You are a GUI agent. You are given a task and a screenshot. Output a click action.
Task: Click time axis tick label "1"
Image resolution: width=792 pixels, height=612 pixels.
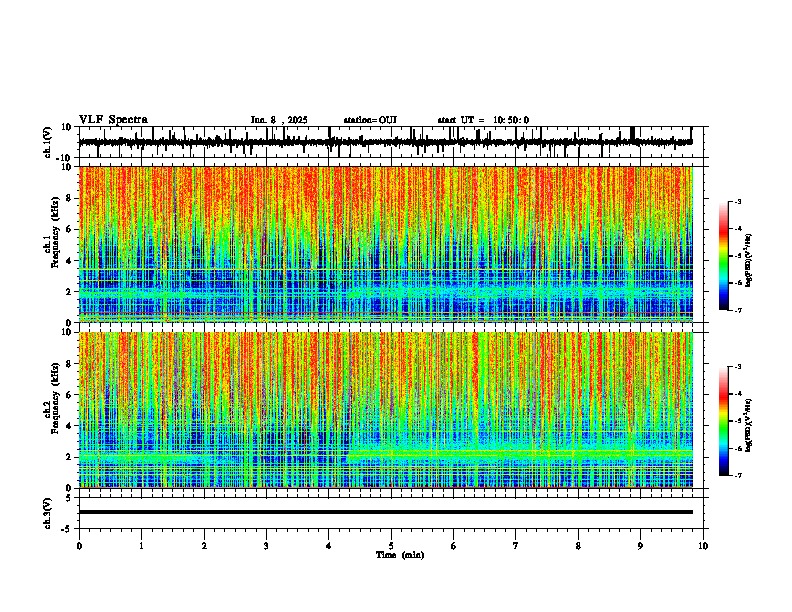coord(141,546)
